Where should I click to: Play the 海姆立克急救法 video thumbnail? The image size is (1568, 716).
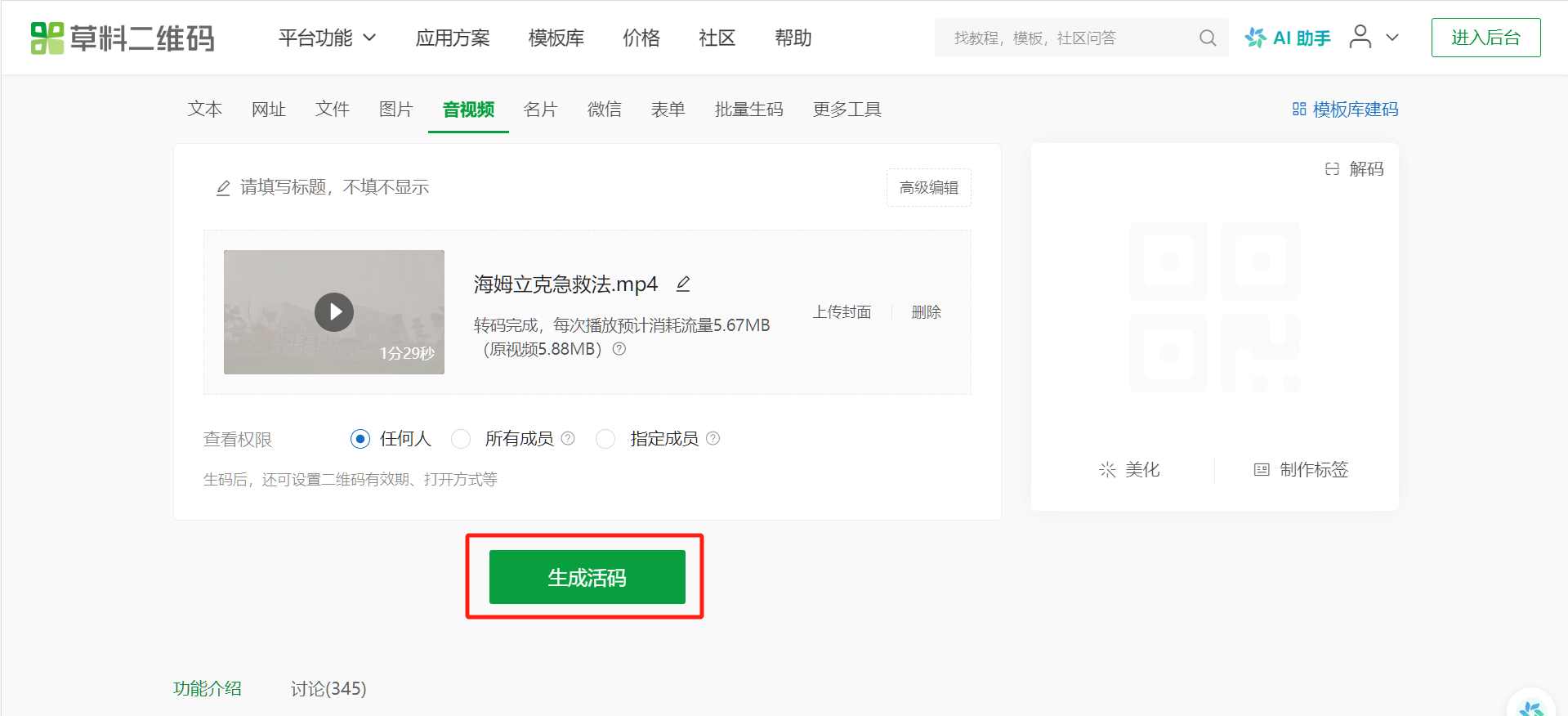point(334,312)
